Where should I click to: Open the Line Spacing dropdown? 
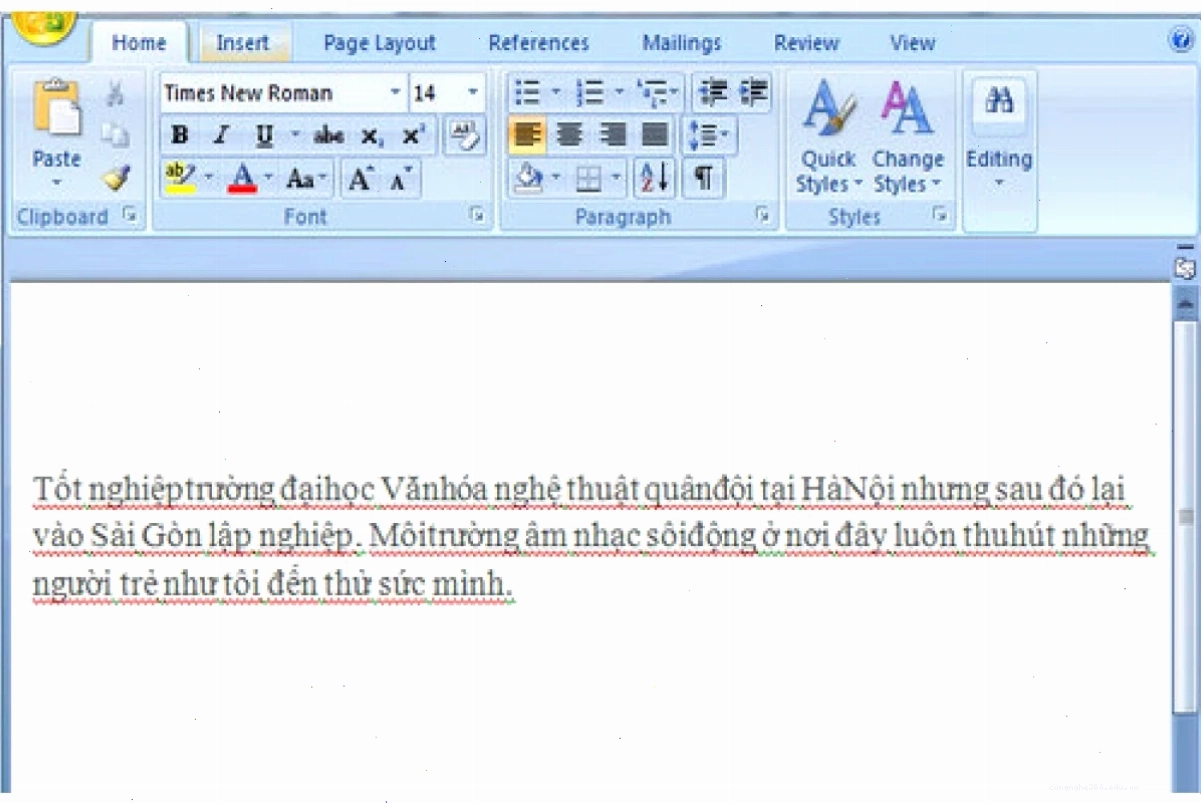pos(708,136)
